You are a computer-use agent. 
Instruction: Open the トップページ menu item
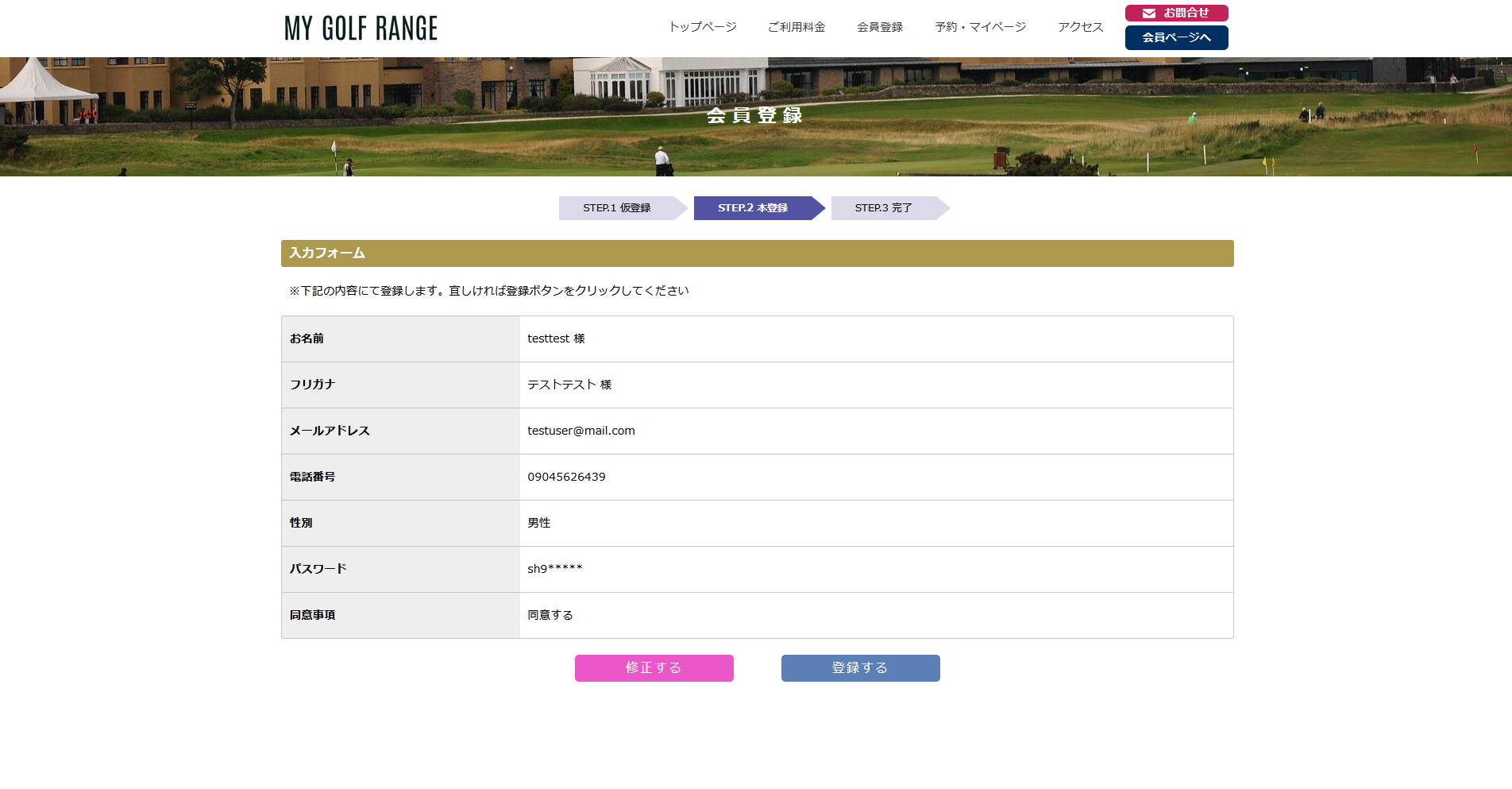[702, 27]
